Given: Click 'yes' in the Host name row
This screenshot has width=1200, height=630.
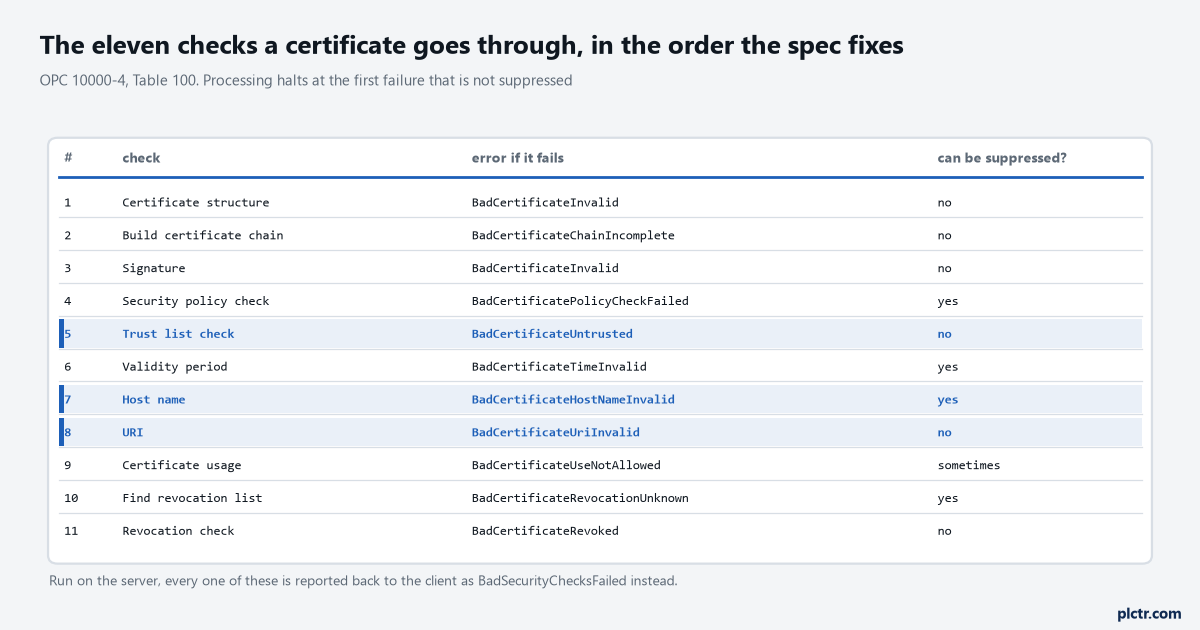Looking at the screenshot, I should point(948,400).
